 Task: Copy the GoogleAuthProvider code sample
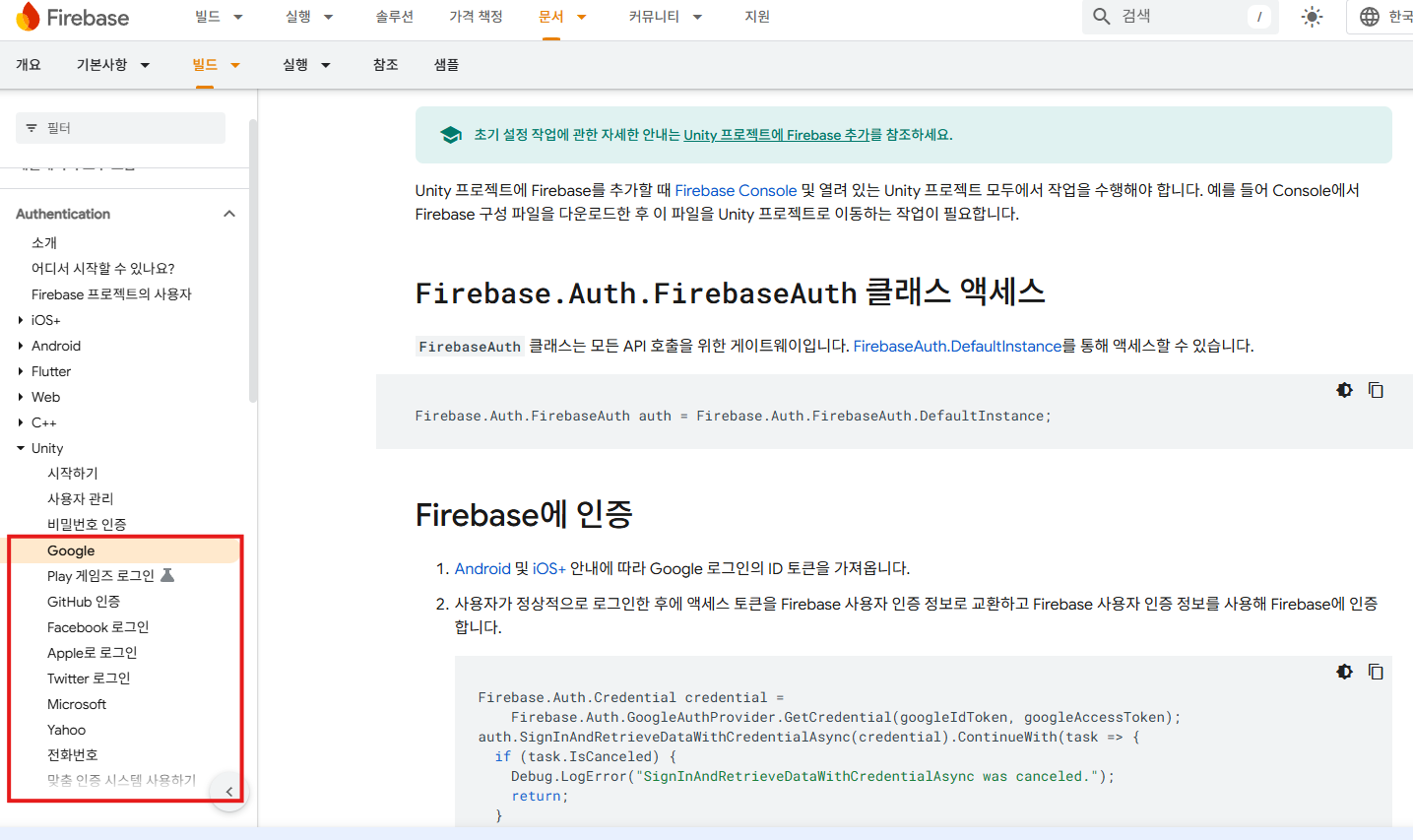[x=1376, y=672]
